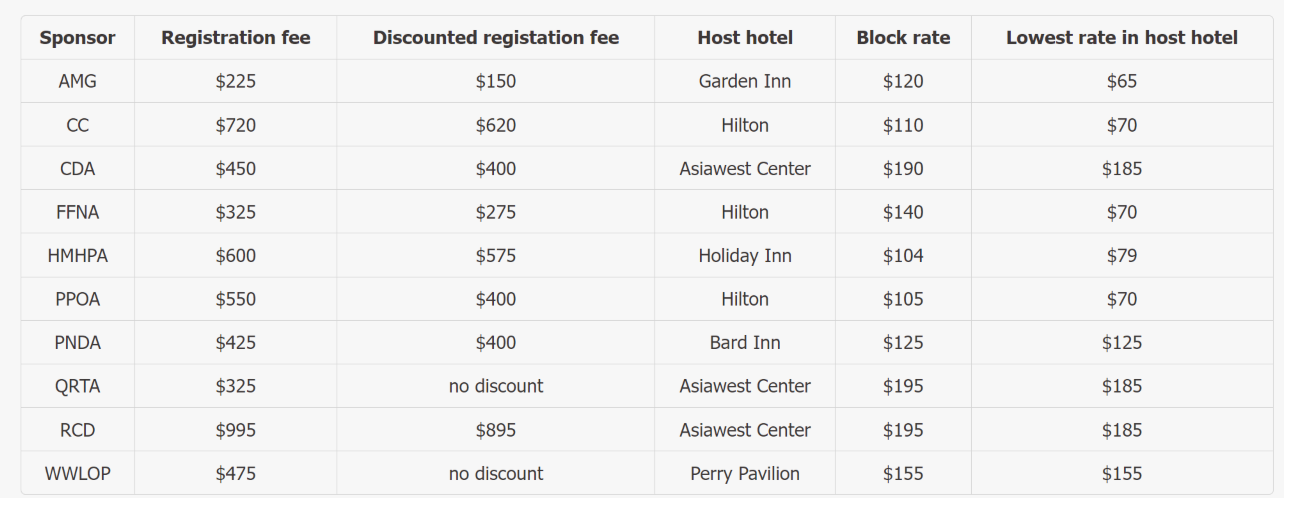Select the Garden Inn hotel cell
Image resolution: width=1293 pixels, height=509 pixels.
coord(745,82)
